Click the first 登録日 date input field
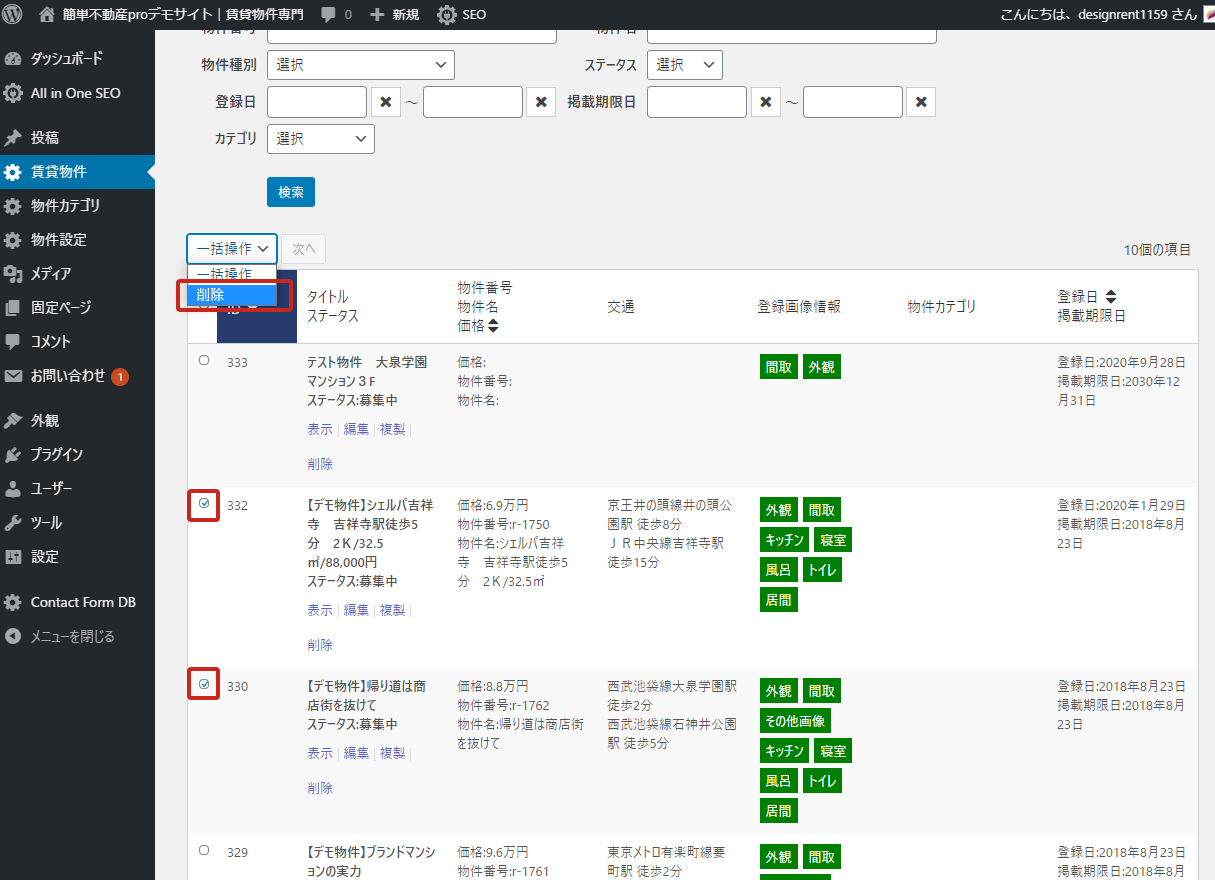This screenshot has width=1215, height=880. click(317, 102)
